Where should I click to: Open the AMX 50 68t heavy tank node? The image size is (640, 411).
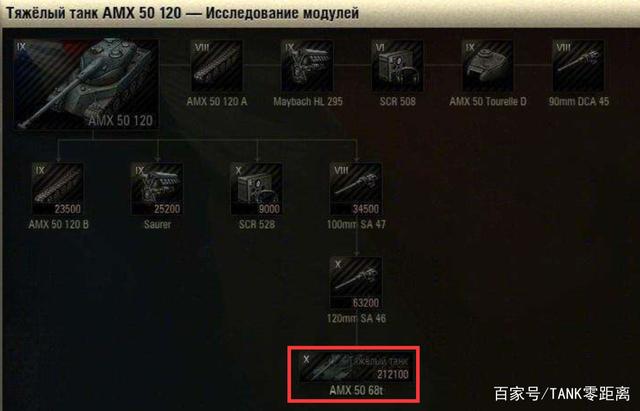coord(355,367)
